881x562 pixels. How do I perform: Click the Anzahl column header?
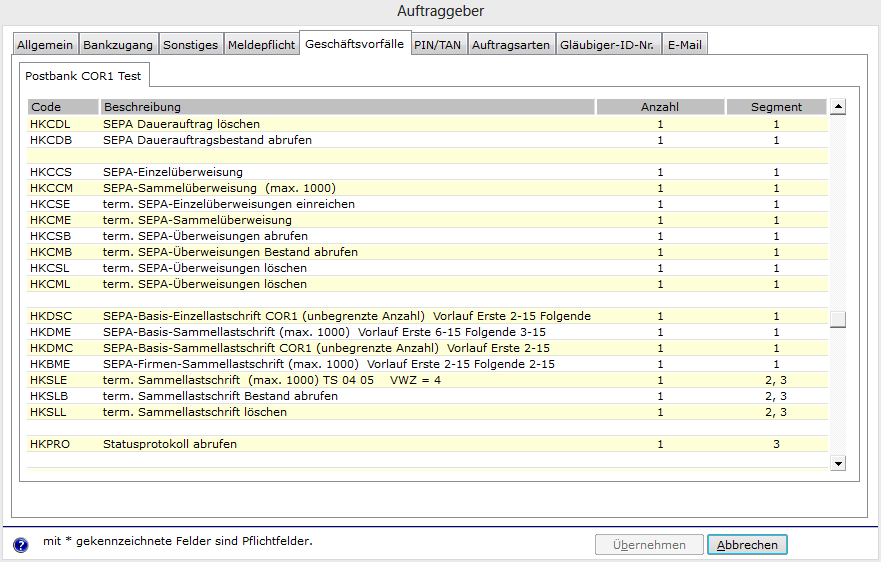(660, 107)
